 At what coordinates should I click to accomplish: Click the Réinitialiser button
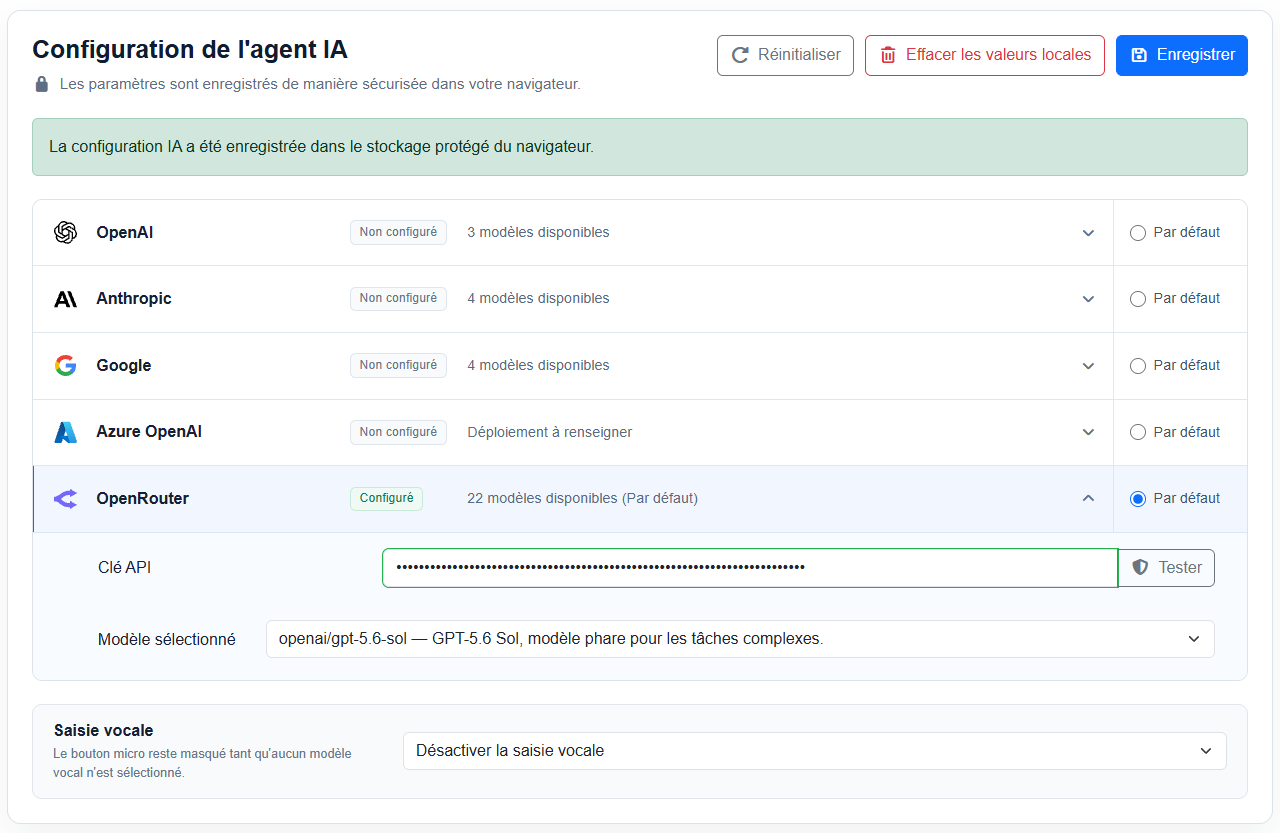pos(785,55)
